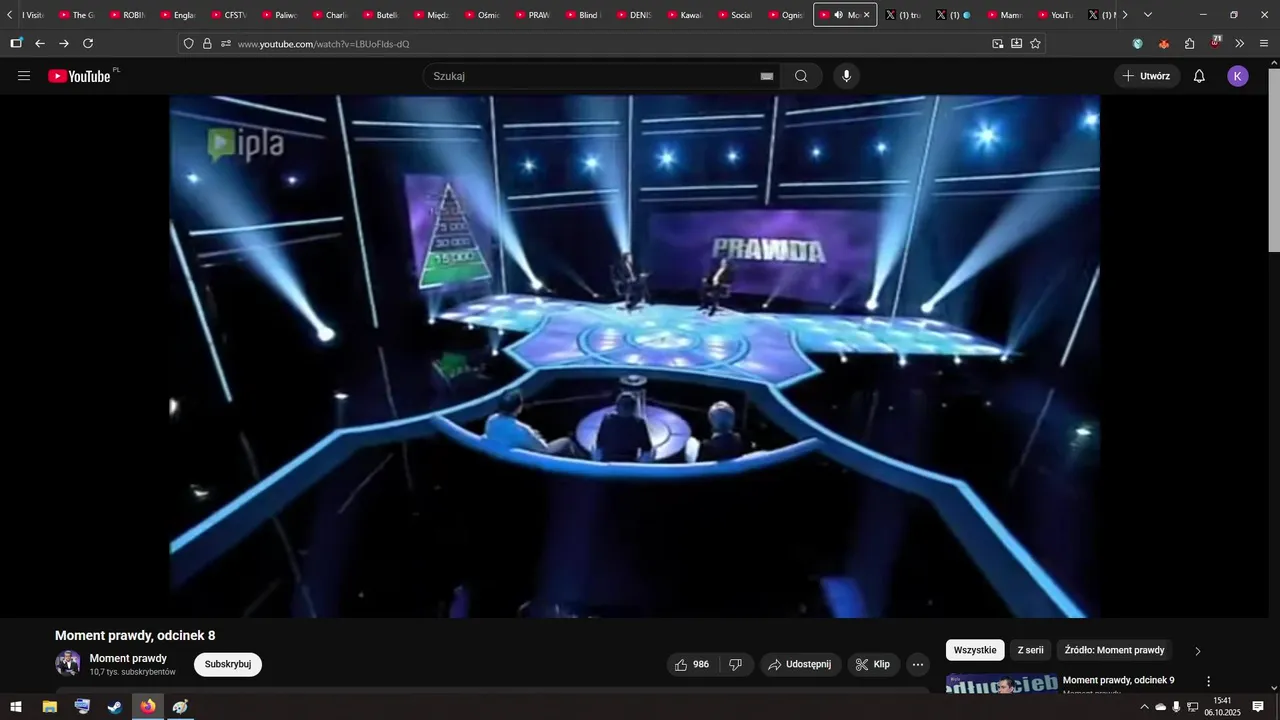
Task: Share video using Udostępnij button
Action: (801, 664)
